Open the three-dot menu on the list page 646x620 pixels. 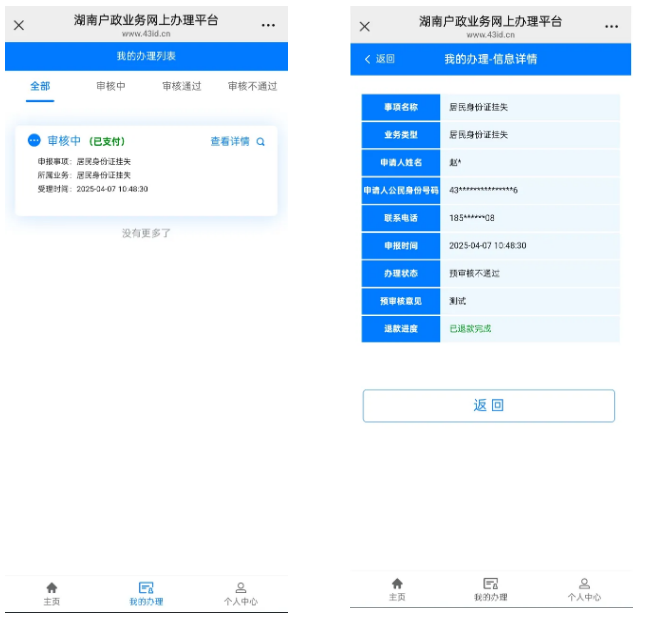click(268, 25)
